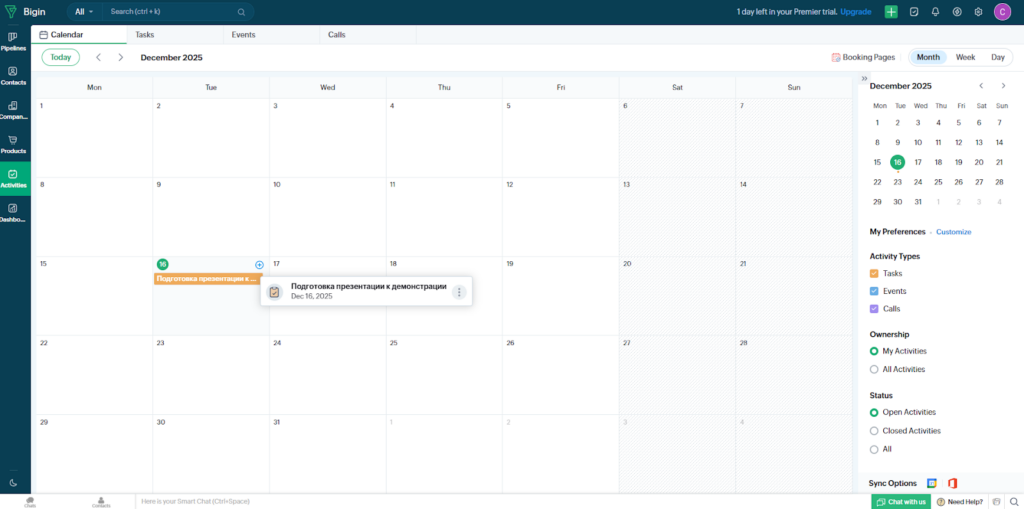
Task: Switch to the Calls tab
Action: click(368, 35)
